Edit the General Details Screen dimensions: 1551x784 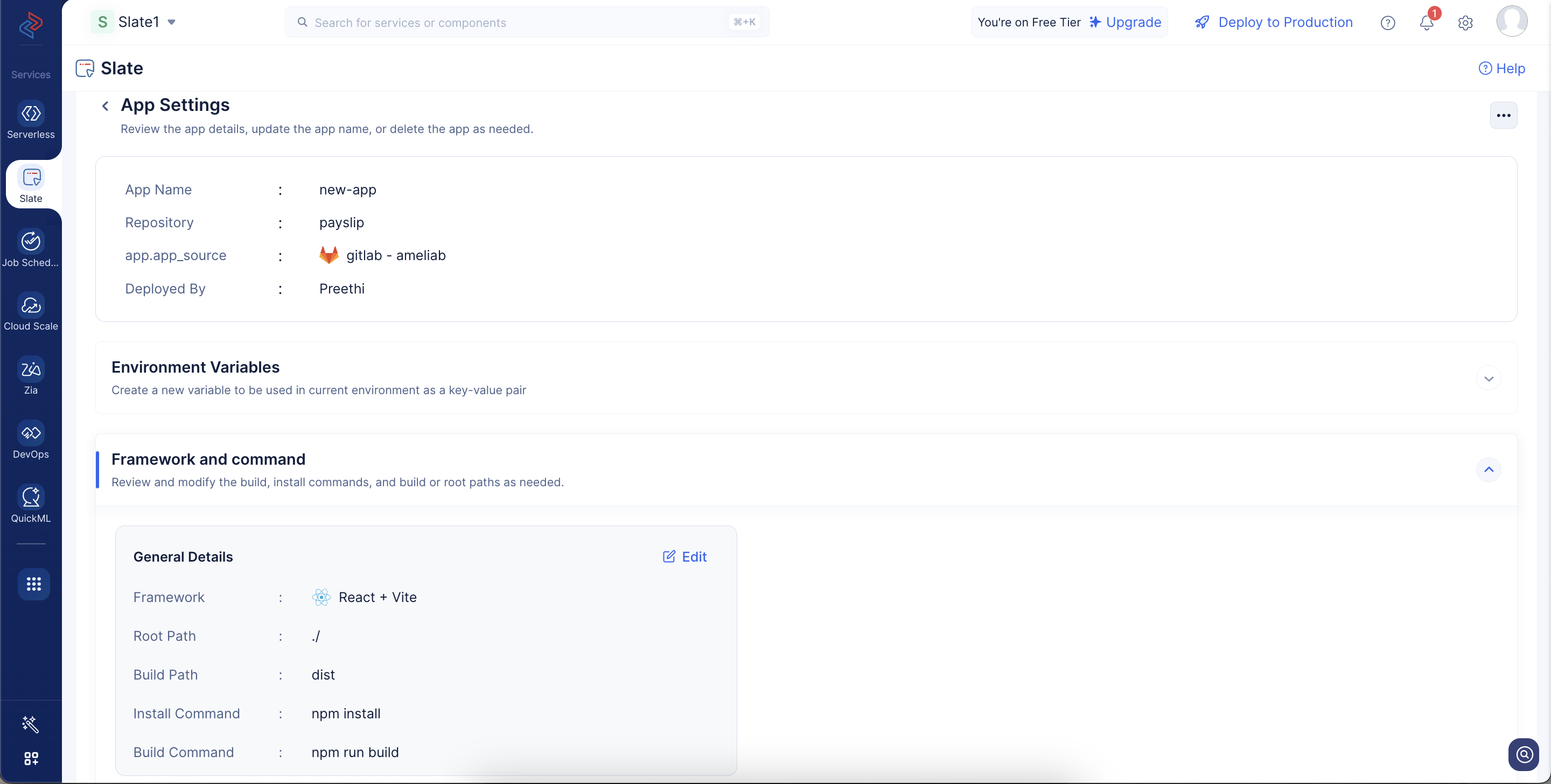tap(684, 556)
